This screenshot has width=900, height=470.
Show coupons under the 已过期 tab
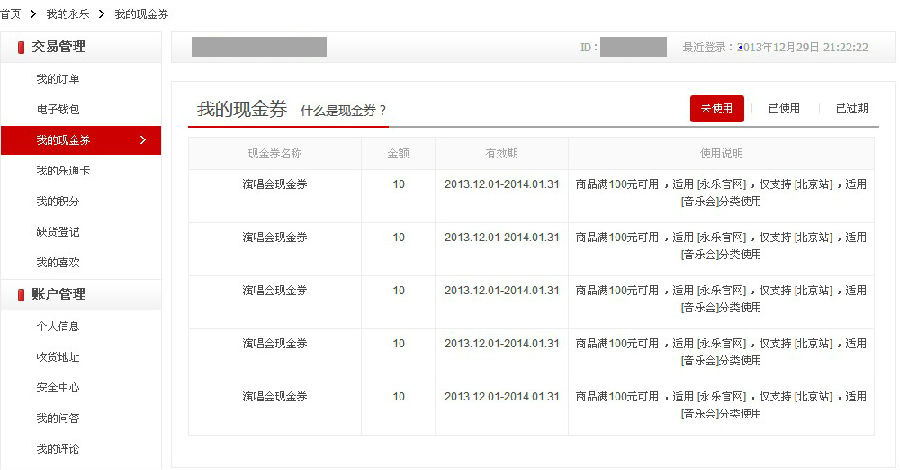(x=852, y=109)
